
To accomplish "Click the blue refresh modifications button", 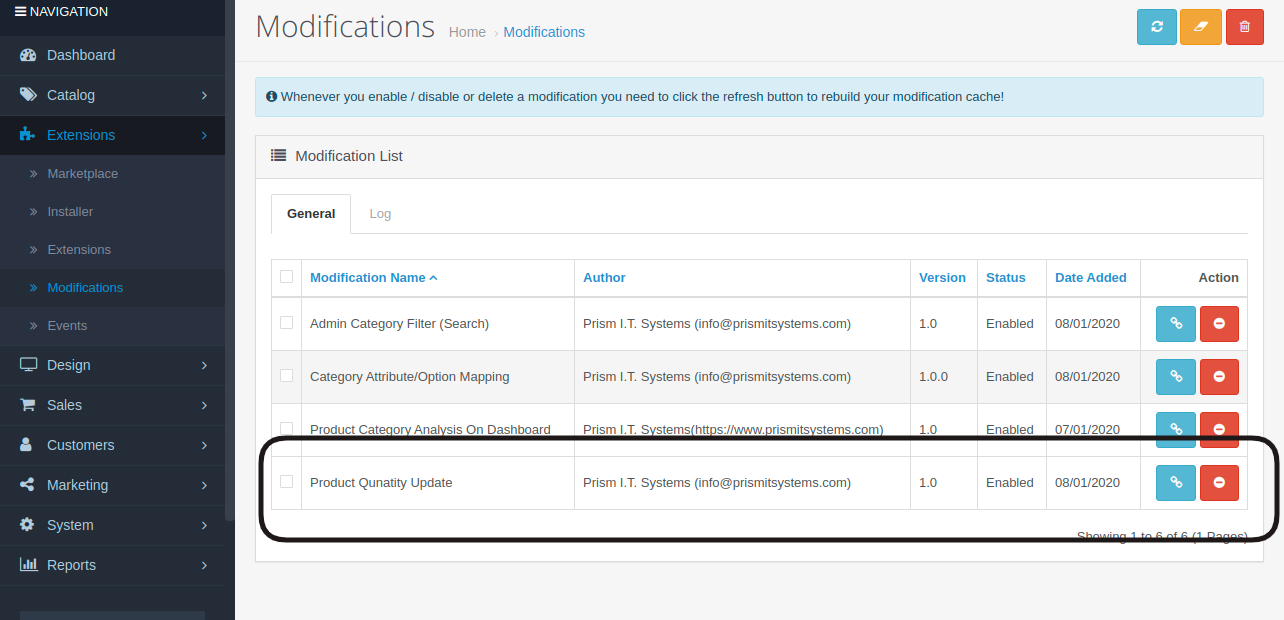I will click(1156, 27).
